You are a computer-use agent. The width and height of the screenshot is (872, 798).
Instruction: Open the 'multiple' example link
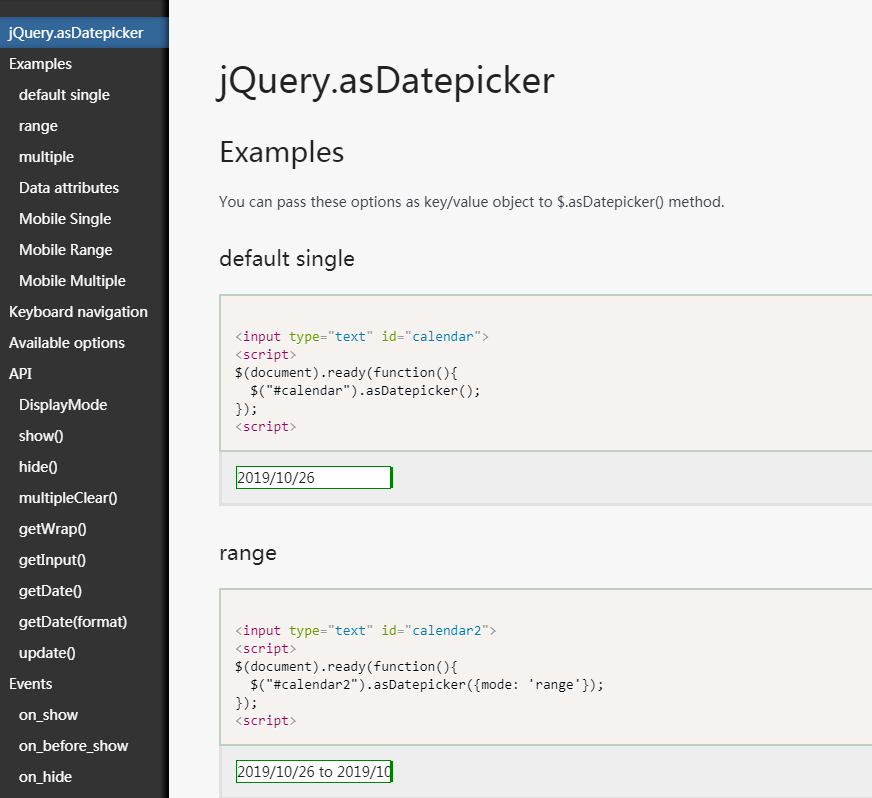coord(46,157)
